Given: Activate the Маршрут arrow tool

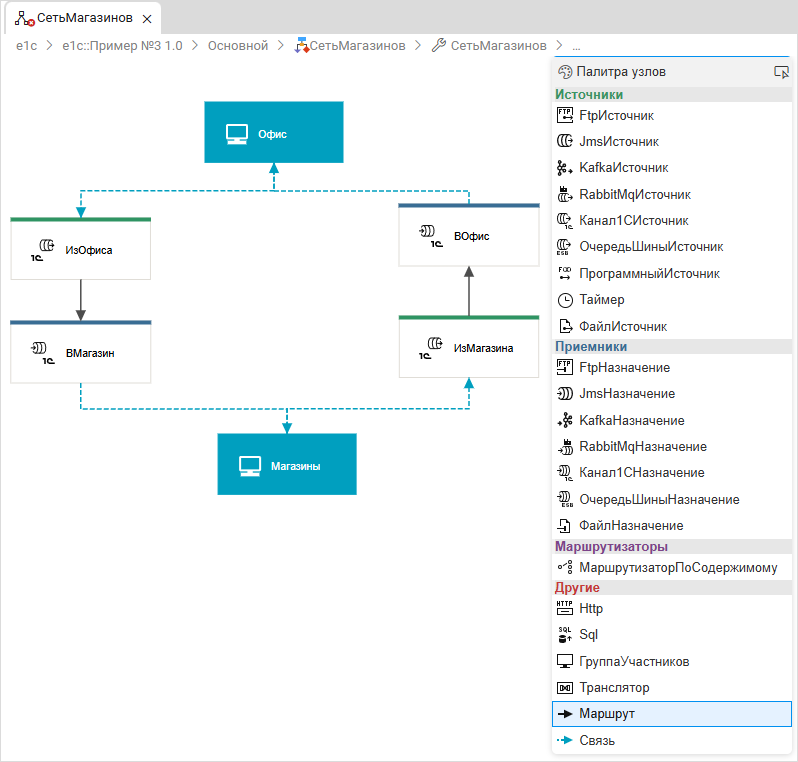Looking at the screenshot, I should pos(564,714).
